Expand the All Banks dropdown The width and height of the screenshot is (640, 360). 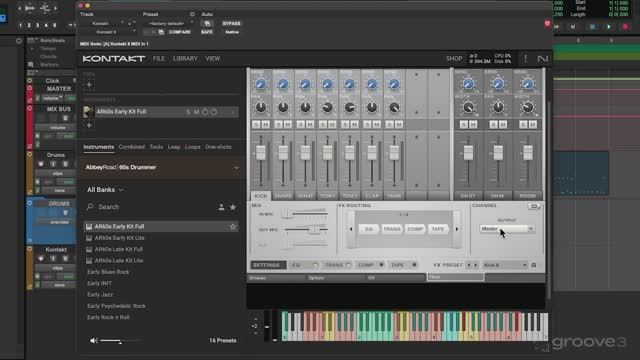coord(105,190)
